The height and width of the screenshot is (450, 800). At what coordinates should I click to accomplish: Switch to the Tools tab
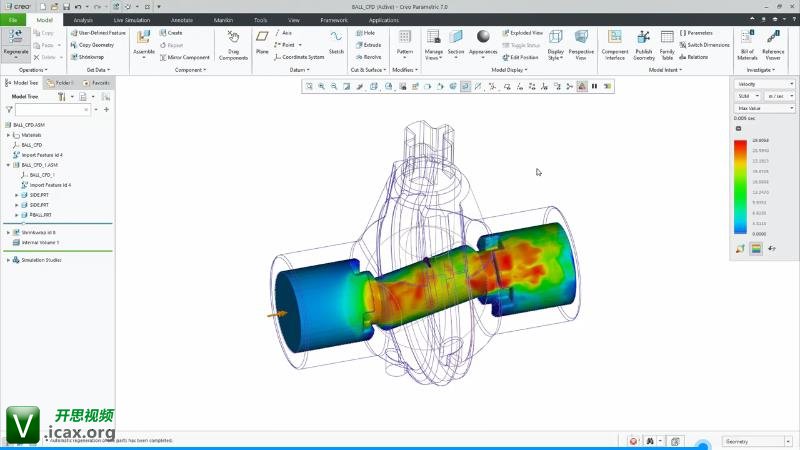point(261,20)
